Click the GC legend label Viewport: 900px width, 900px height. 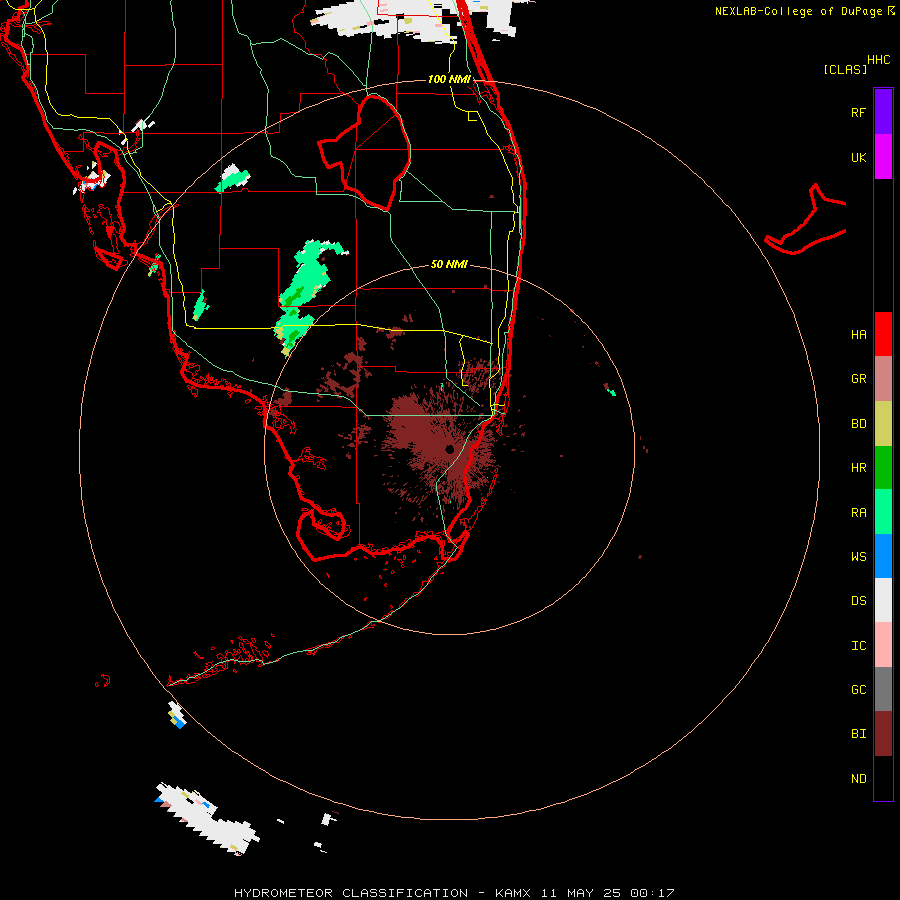coord(858,690)
